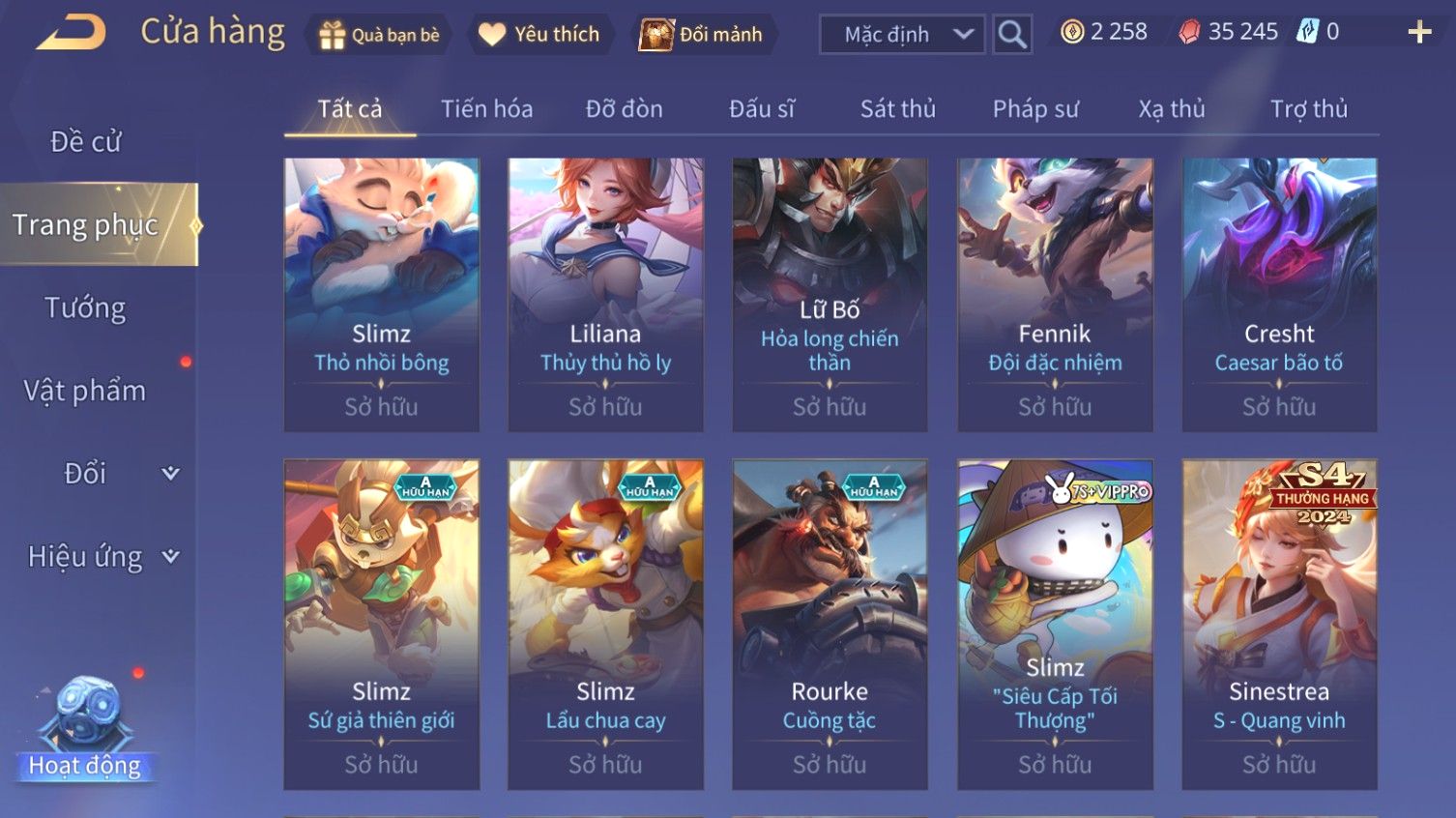Switch to the Pháp sư tab

click(x=1035, y=109)
